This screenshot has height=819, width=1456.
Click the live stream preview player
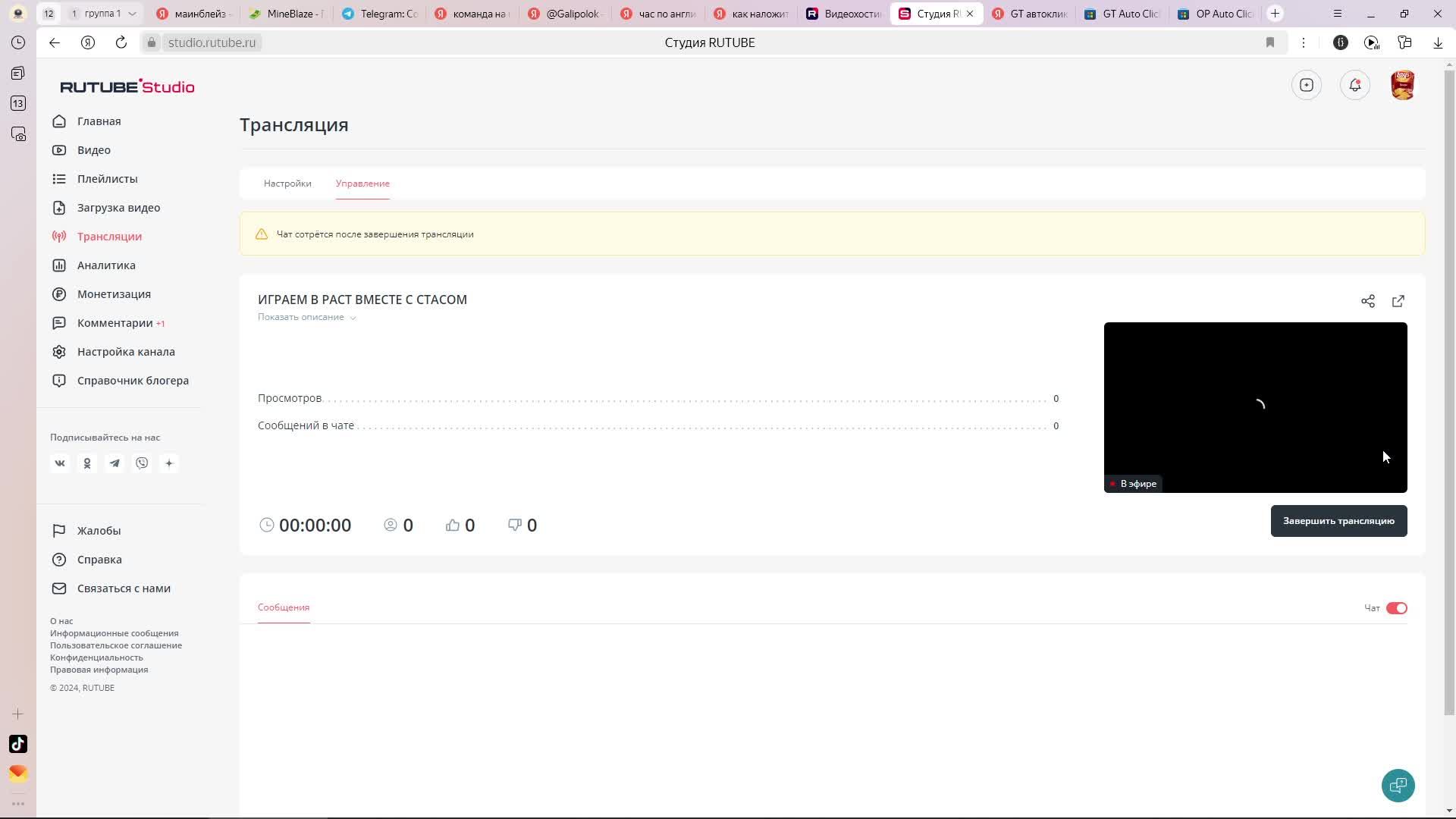click(1255, 407)
